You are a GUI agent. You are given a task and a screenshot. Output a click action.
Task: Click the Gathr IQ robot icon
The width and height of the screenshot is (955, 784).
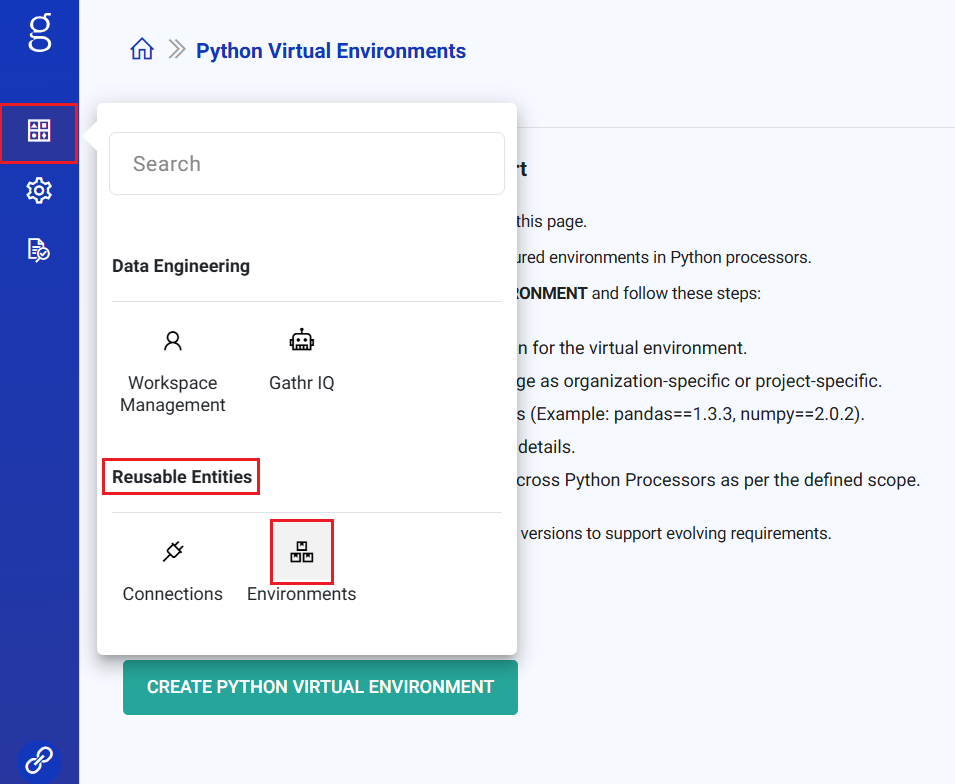pos(302,342)
